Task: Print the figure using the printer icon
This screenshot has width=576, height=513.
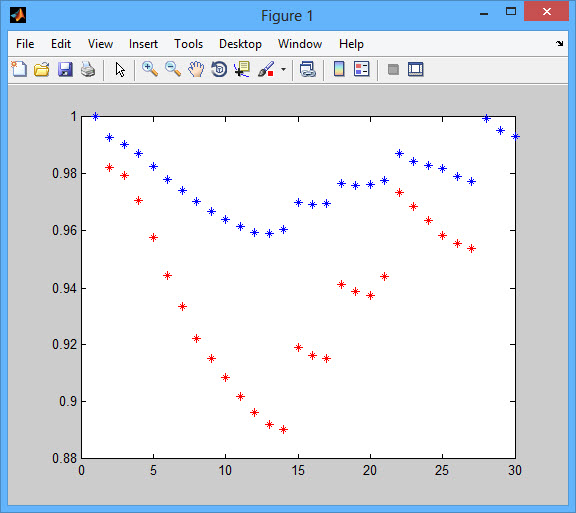Action: [88, 69]
